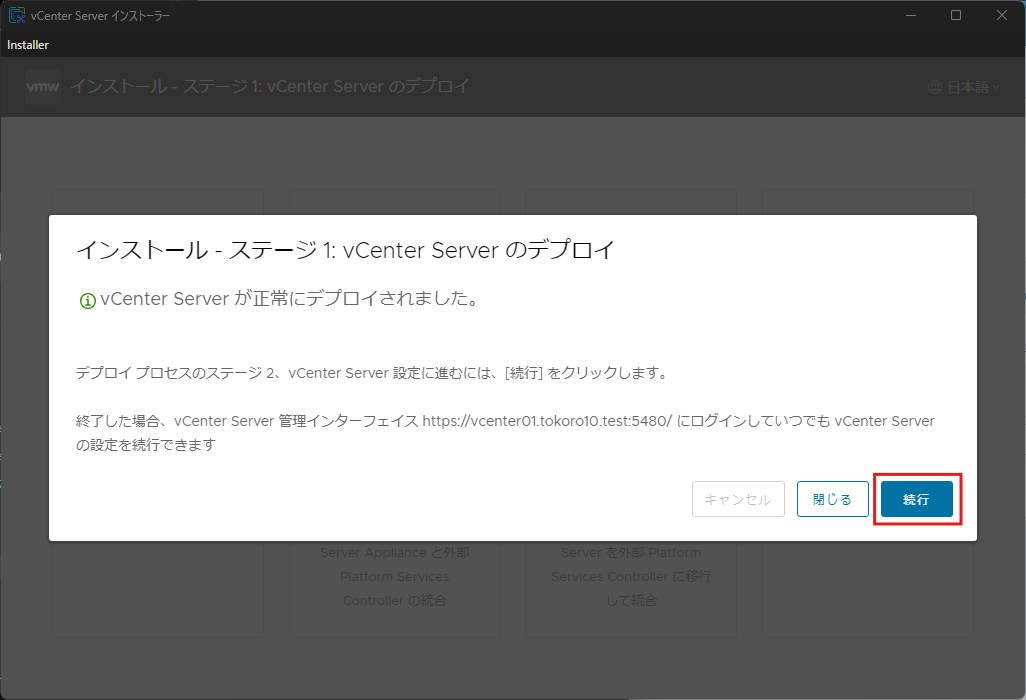Maximize the installer window

(956, 16)
